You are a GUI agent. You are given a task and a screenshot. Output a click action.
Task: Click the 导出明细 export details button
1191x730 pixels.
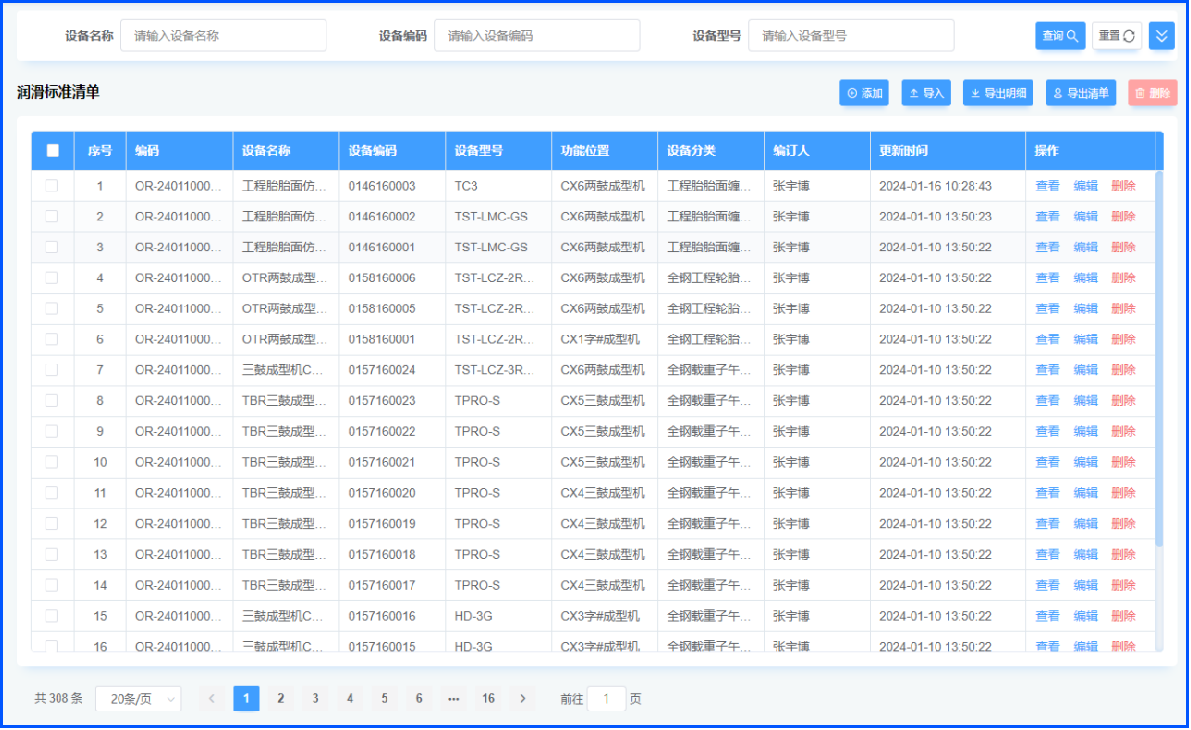pos(998,93)
